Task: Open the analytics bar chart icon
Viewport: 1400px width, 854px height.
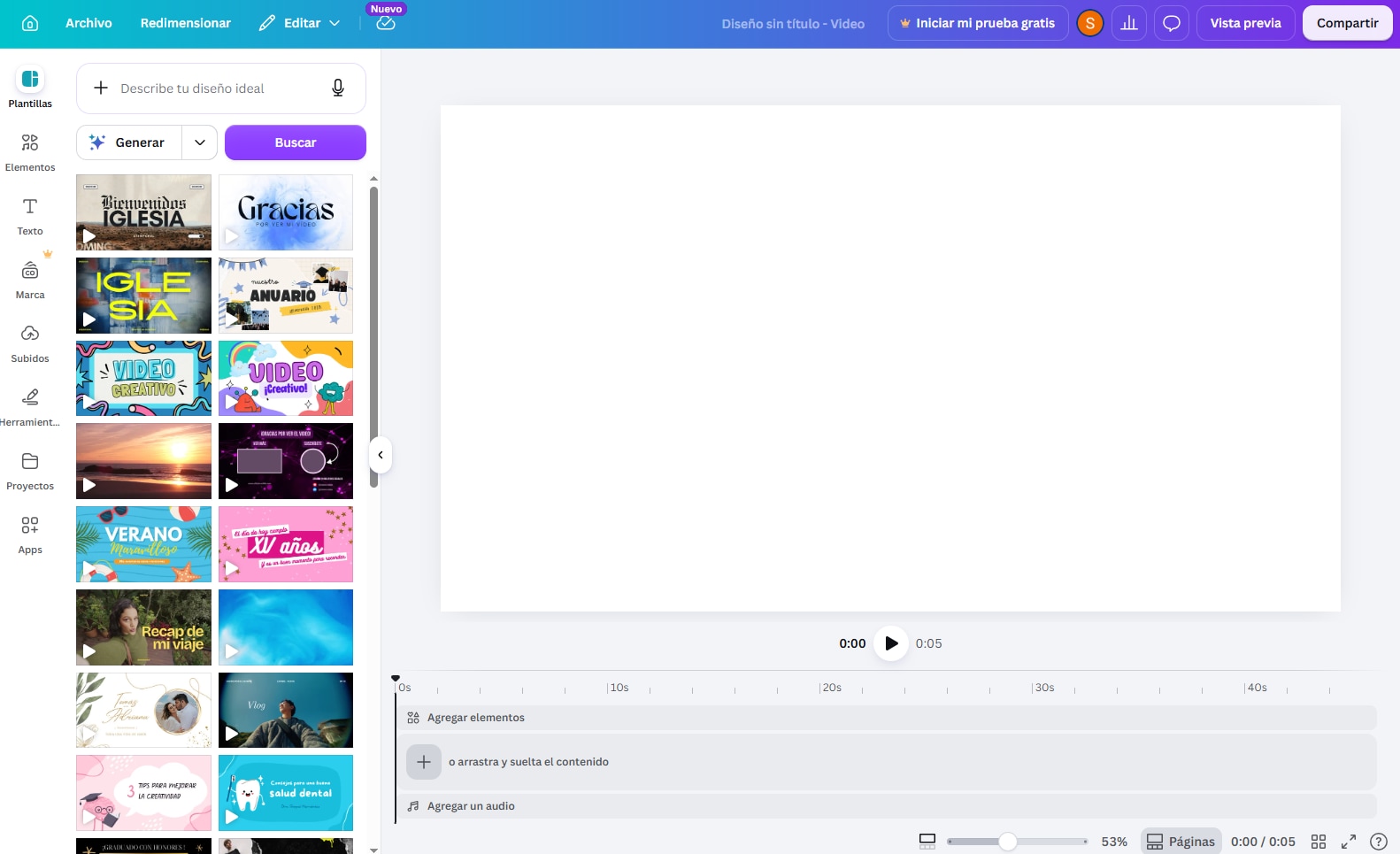Action: [x=1129, y=24]
